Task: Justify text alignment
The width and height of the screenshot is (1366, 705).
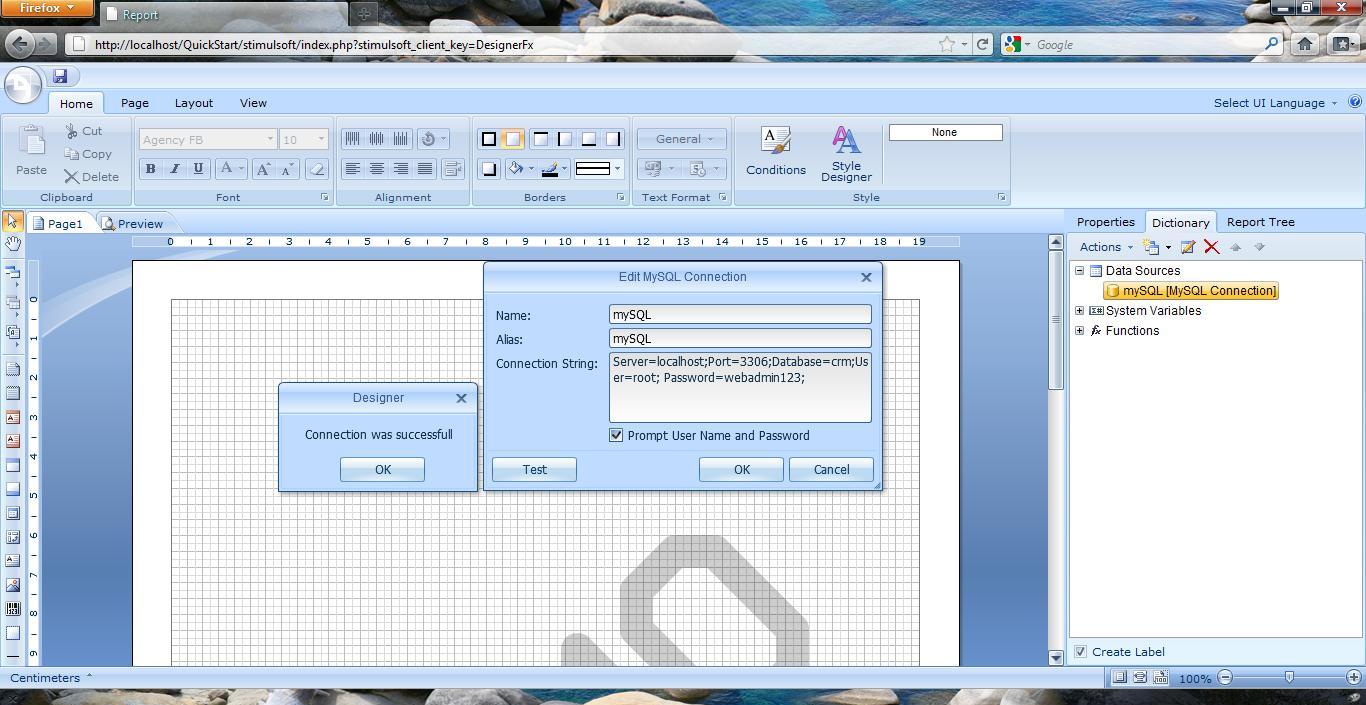Action: tap(424, 169)
